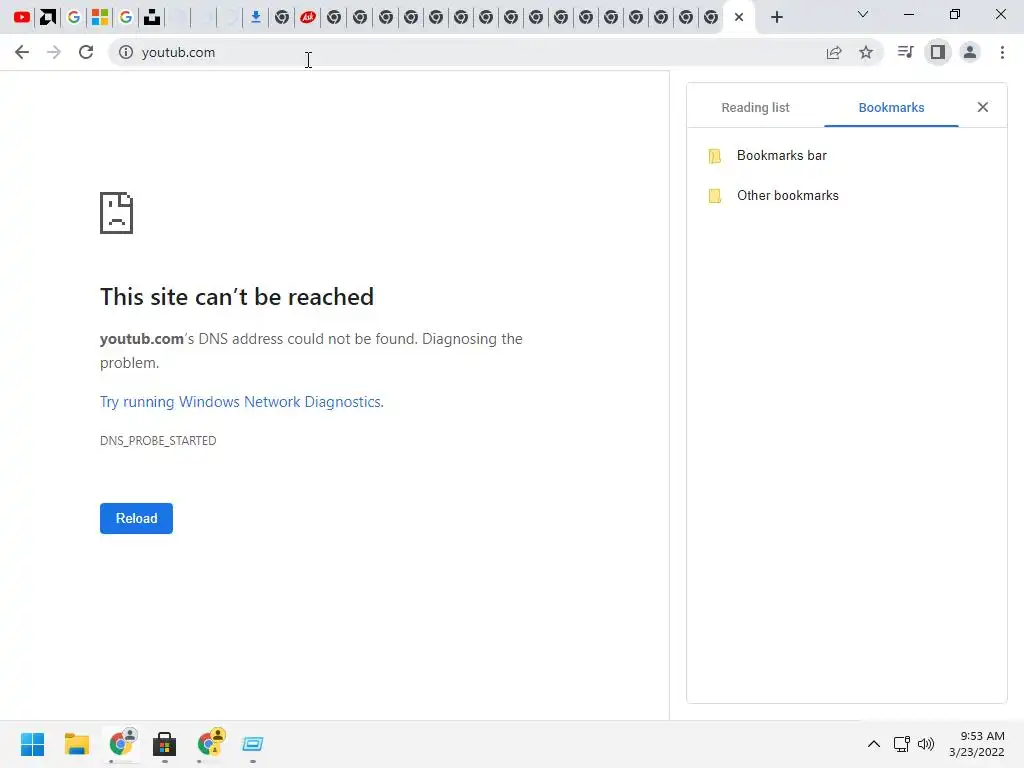Go forward to next page
The width and height of the screenshot is (1024, 768).
click(x=54, y=52)
